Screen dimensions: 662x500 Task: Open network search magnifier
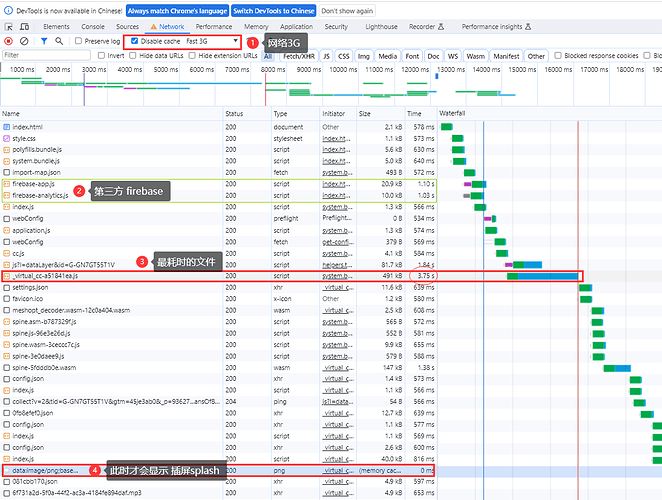click(59, 41)
